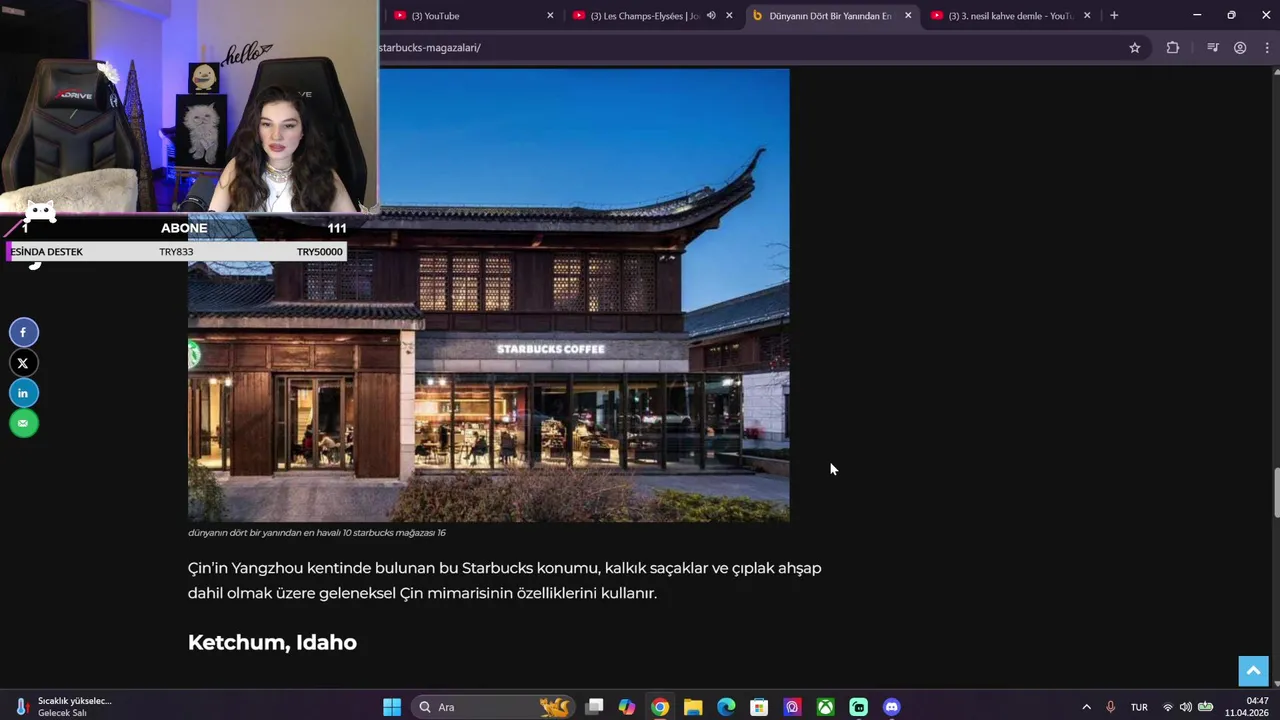Image resolution: width=1280 pixels, height=720 pixels.
Task: Share the article on LinkedIn
Action: tap(23, 393)
